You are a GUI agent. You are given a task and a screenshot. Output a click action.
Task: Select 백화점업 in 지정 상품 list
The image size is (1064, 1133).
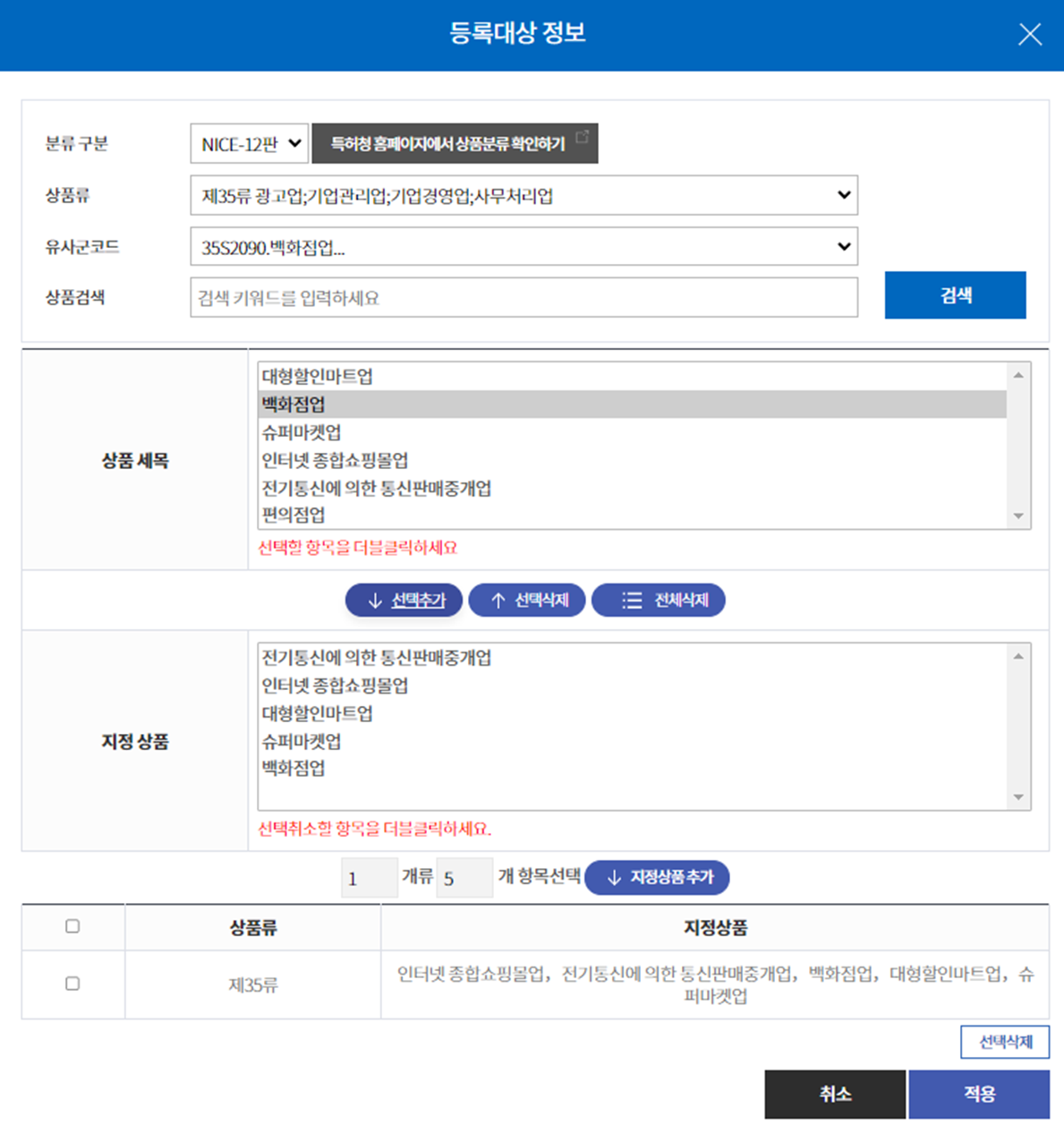pyautogui.click(x=632, y=769)
